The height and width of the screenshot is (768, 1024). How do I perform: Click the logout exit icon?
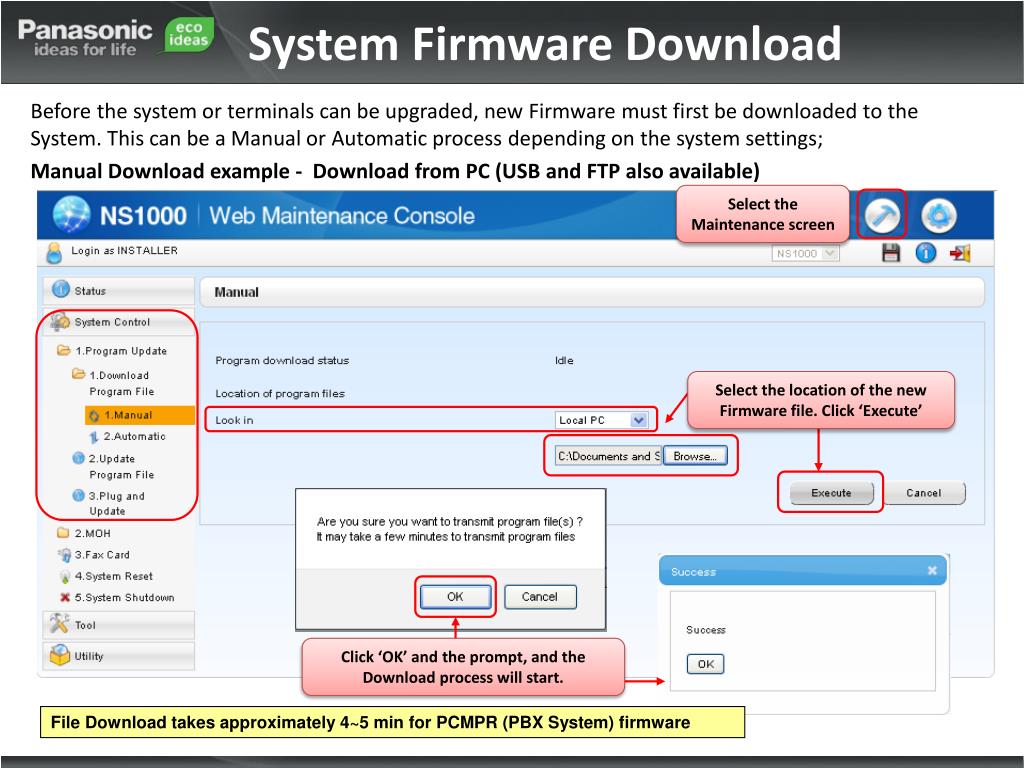(x=960, y=253)
